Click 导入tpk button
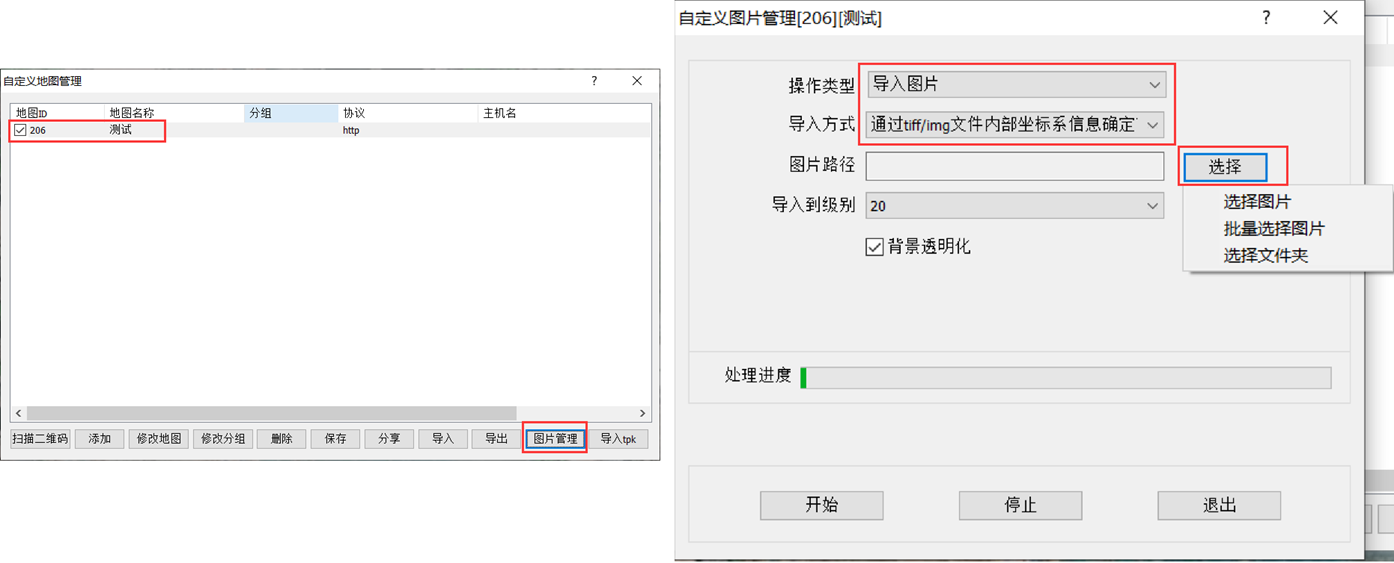The width and height of the screenshot is (1394, 563). coord(618,439)
